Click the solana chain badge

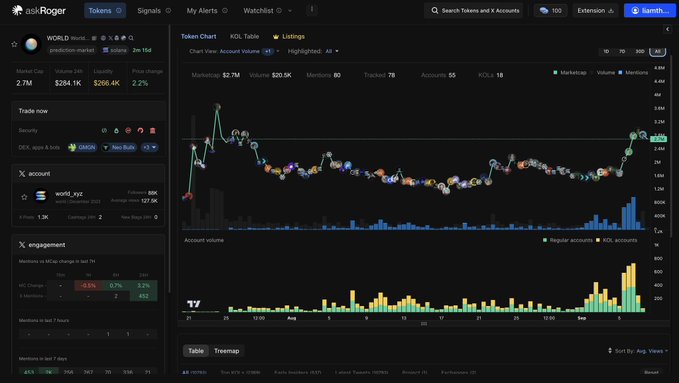click(x=114, y=50)
